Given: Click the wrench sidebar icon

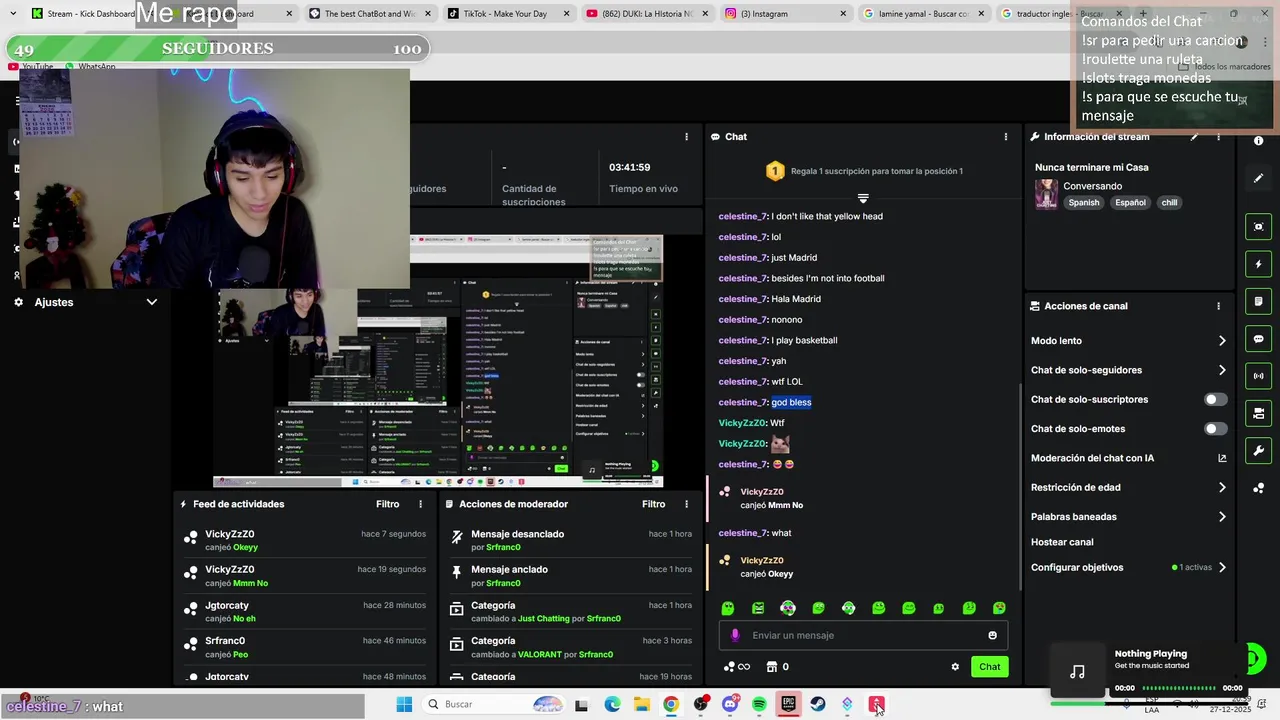Looking at the screenshot, I should coord(1258,451).
